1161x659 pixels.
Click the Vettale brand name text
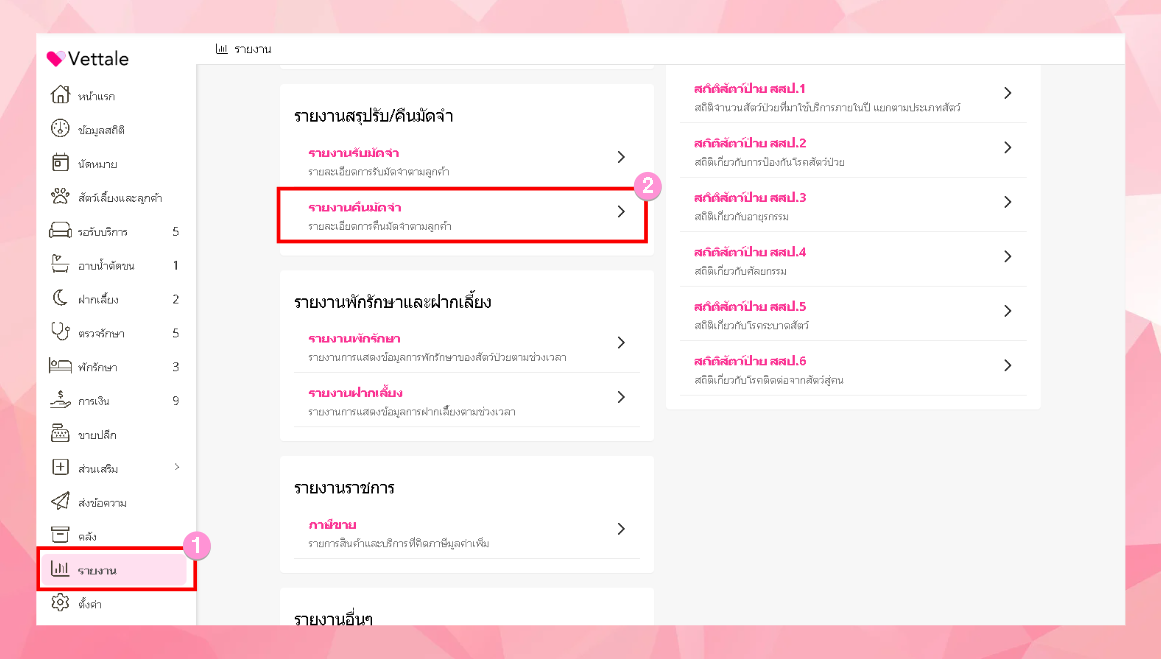coord(98,58)
